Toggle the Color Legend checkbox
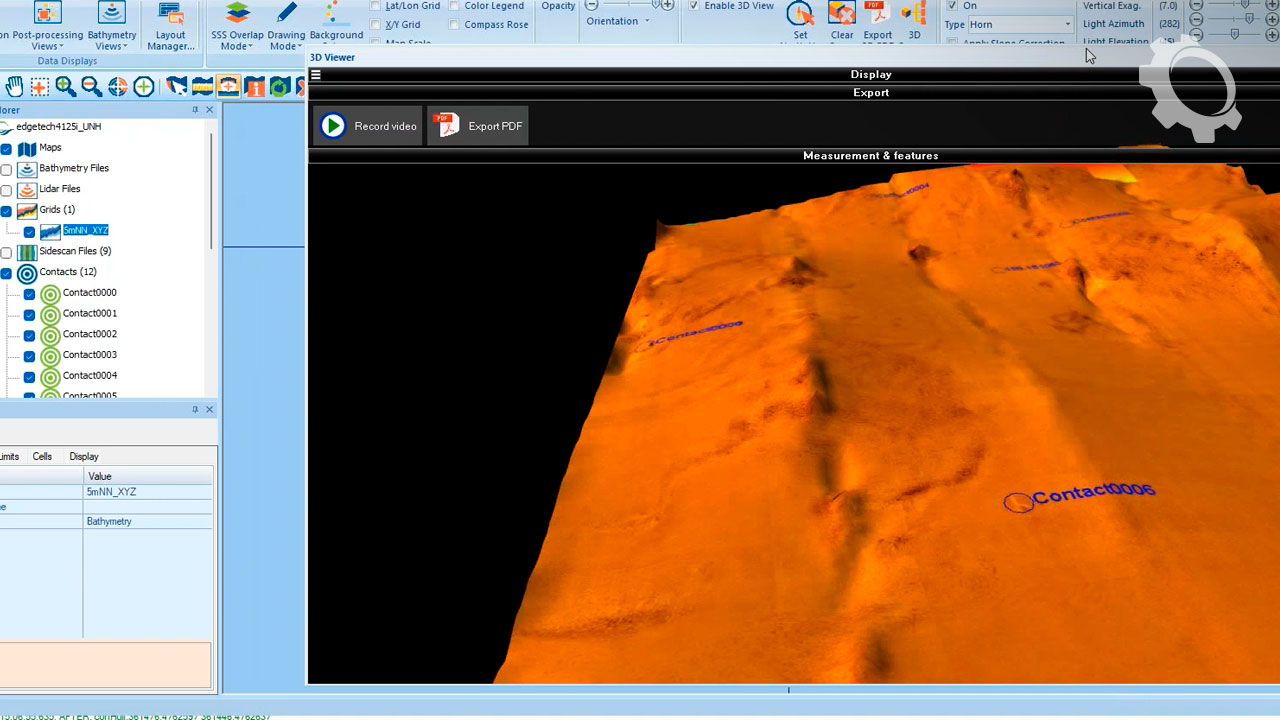The width and height of the screenshot is (1280, 720). point(455,6)
